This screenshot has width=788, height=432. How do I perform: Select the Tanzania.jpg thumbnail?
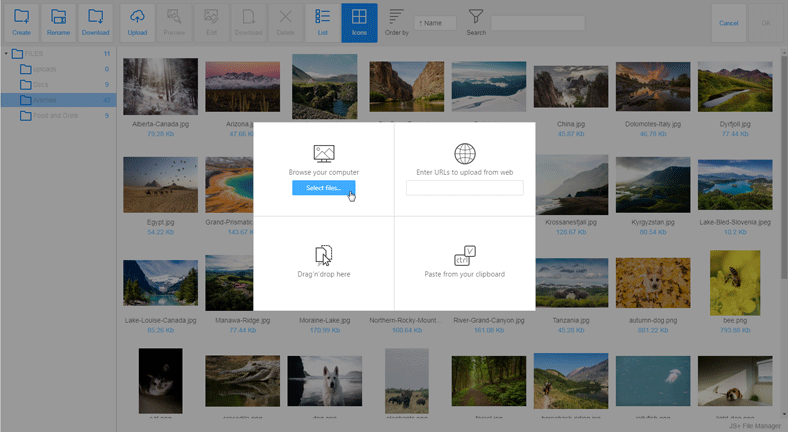coord(571,283)
